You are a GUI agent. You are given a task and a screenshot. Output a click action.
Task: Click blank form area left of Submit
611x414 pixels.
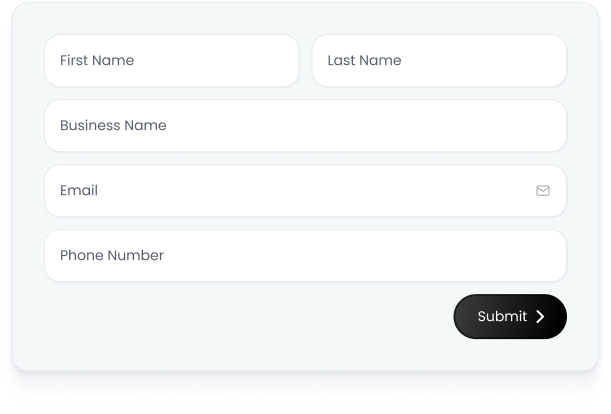250,317
